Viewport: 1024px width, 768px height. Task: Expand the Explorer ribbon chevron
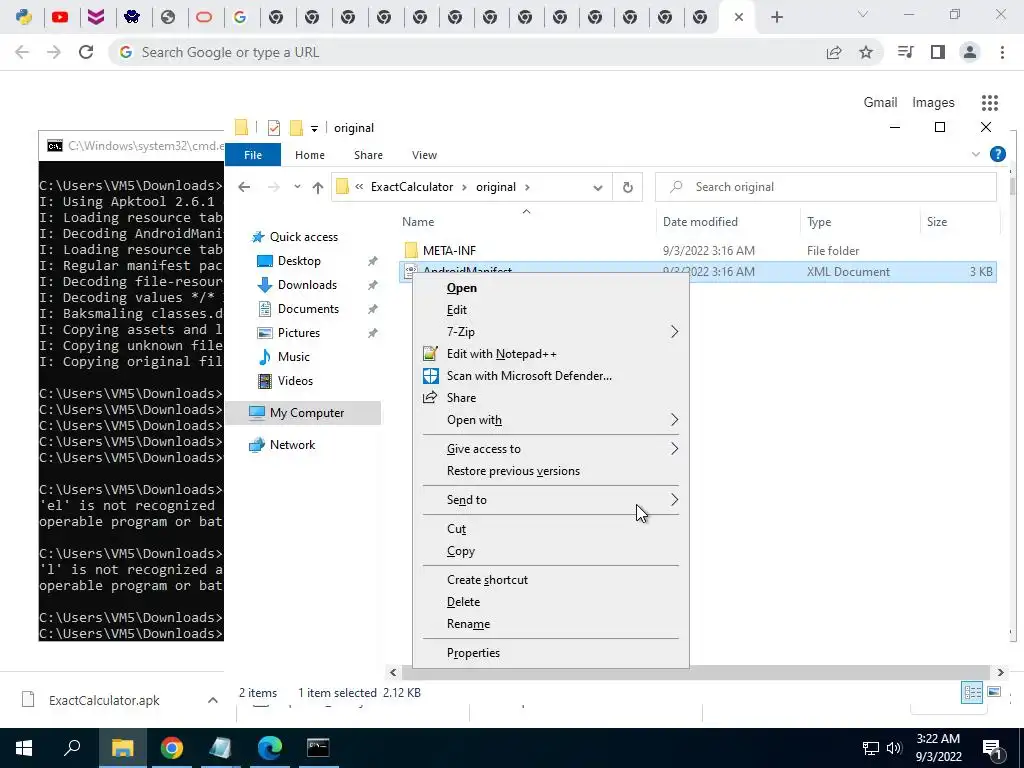pyautogui.click(x=976, y=154)
